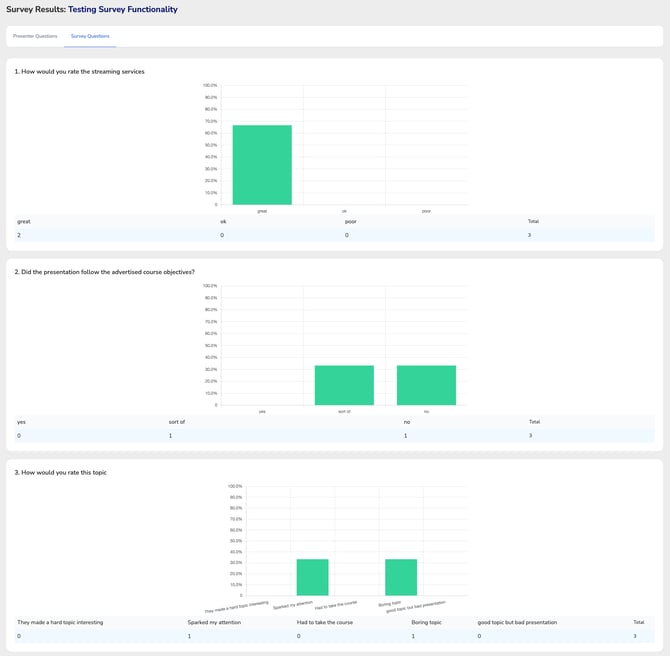Select the Survey Questions tab
Image resolution: width=670 pixels, height=656 pixels.
coord(90,36)
